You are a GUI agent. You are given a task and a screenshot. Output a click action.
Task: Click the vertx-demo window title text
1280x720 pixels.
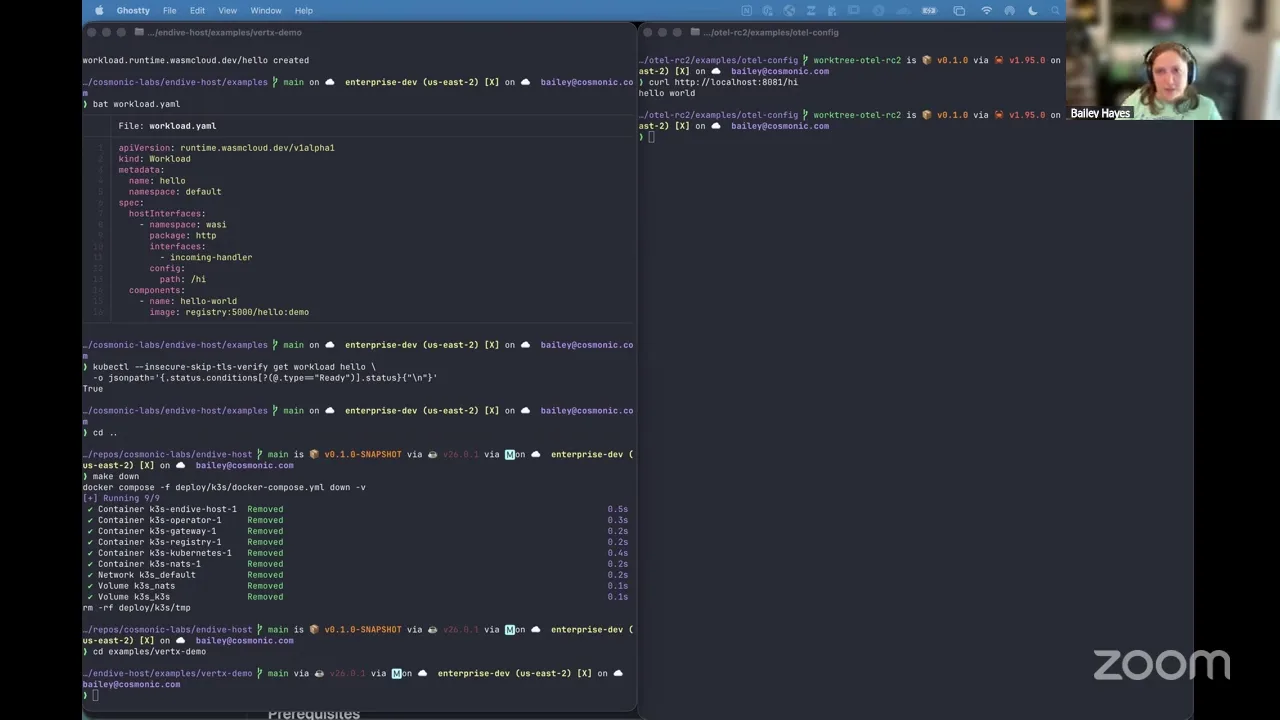225,33
